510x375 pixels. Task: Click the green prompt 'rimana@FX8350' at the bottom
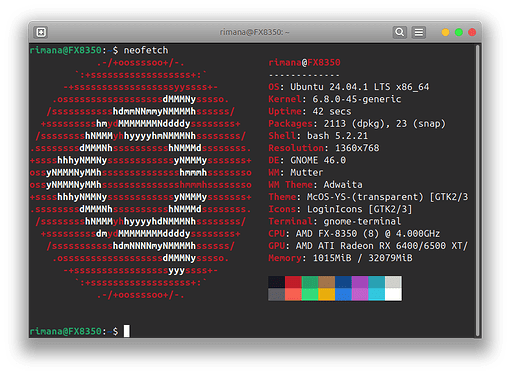[65, 331]
